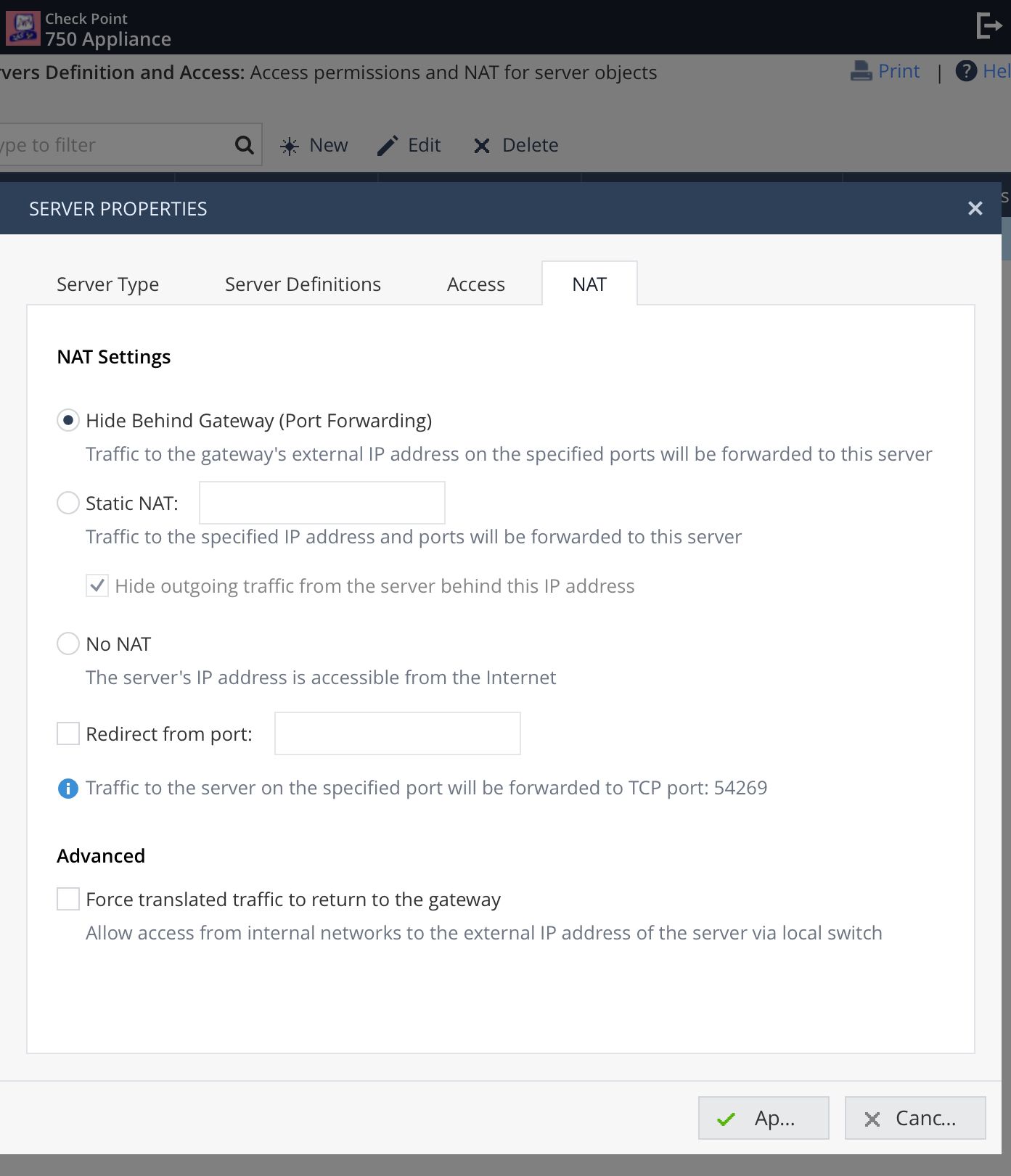Switch to the Server Definitions tab
This screenshot has height=1176, width=1011.
[x=303, y=284]
